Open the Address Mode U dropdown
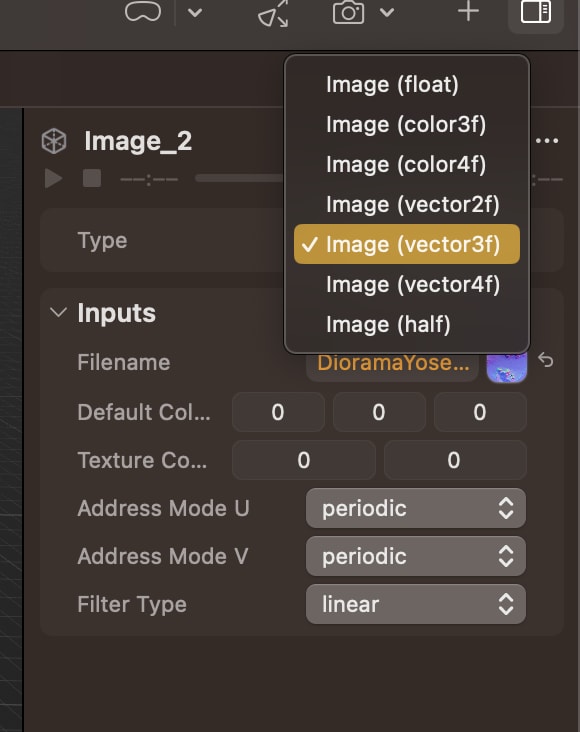580x732 pixels. coord(416,508)
